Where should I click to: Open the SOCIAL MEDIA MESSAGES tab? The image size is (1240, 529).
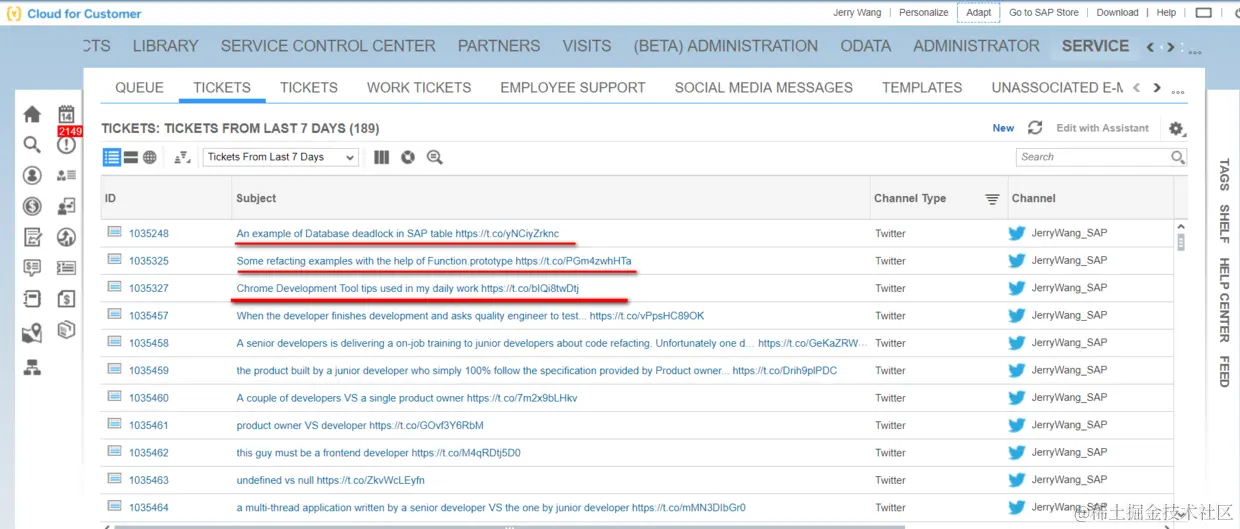coord(764,88)
